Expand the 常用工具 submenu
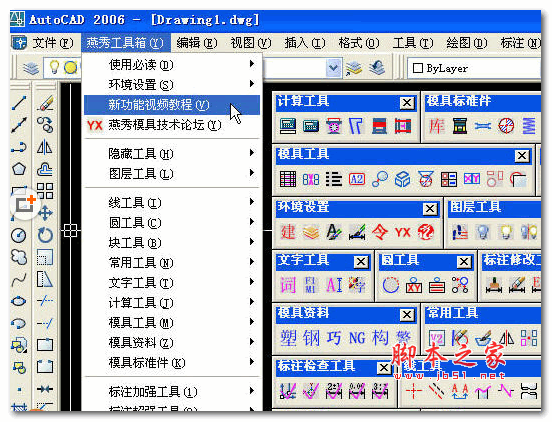552x422 pixels. 172,263
